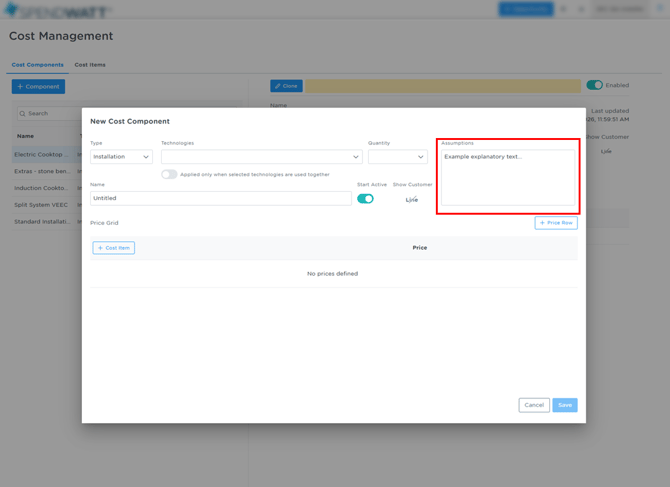Viewport: 670px width, 487px height.
Task: Click the plus icon on Price Row button
Action: (542, 223)
